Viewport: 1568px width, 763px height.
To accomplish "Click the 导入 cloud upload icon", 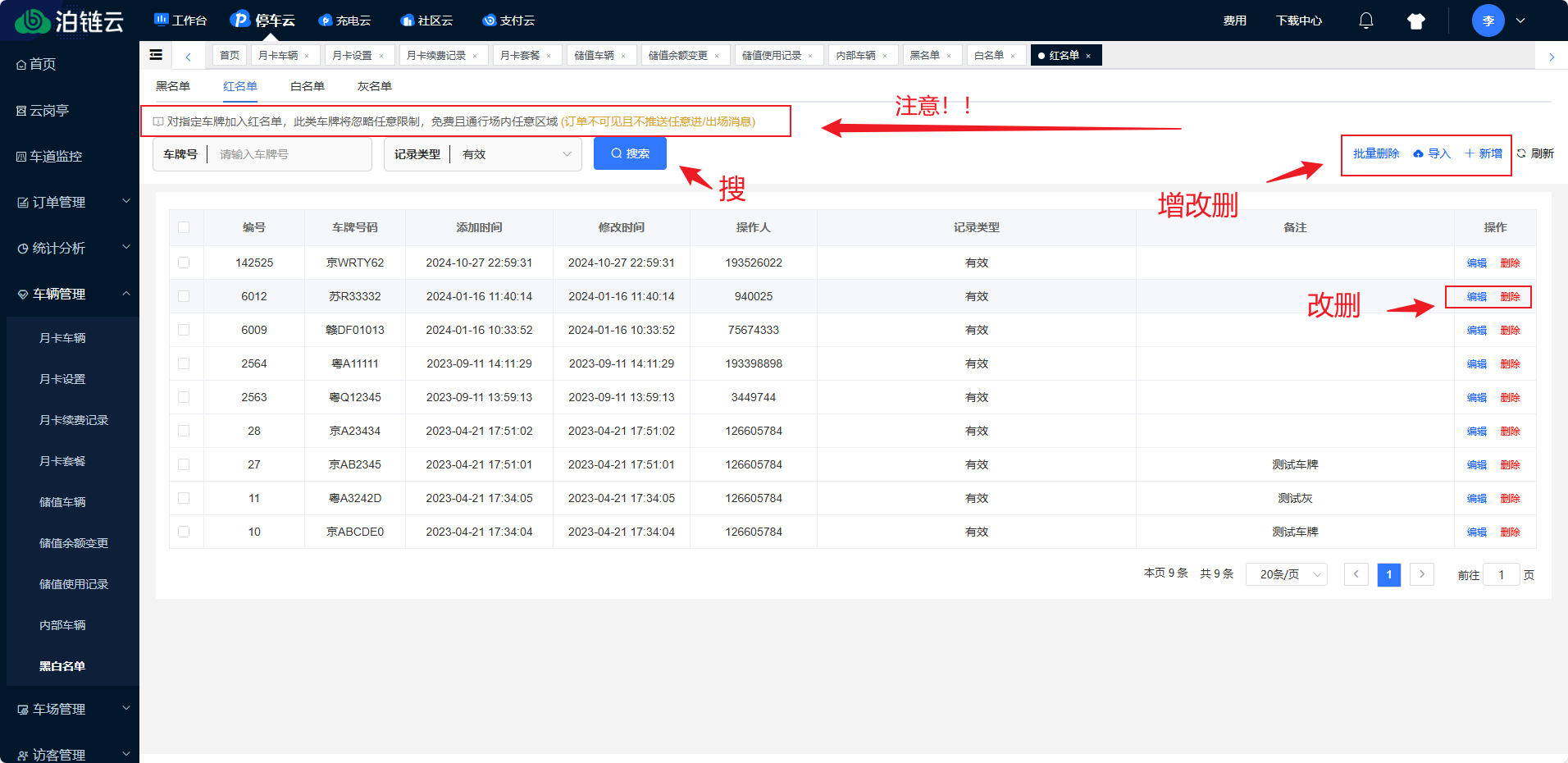I will 1418,153.
